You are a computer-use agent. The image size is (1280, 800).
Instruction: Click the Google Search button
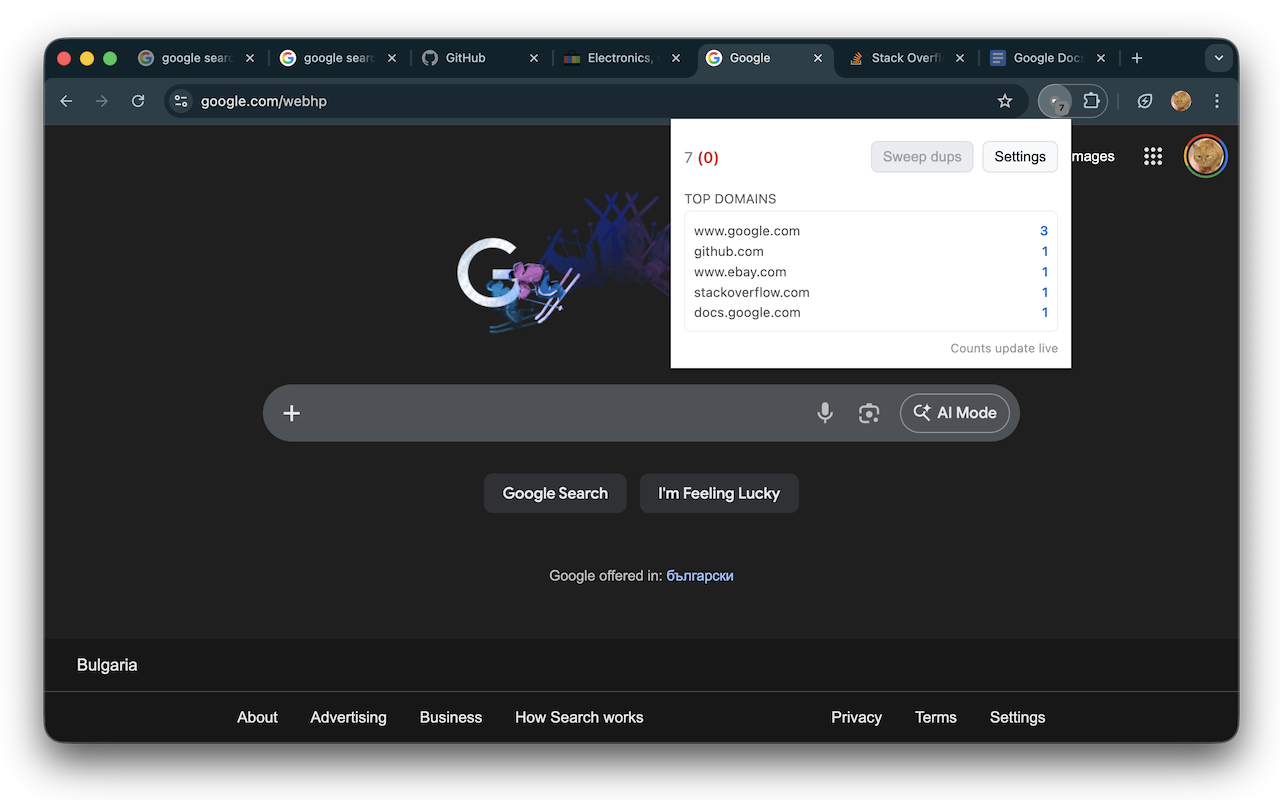coord(555,493)
